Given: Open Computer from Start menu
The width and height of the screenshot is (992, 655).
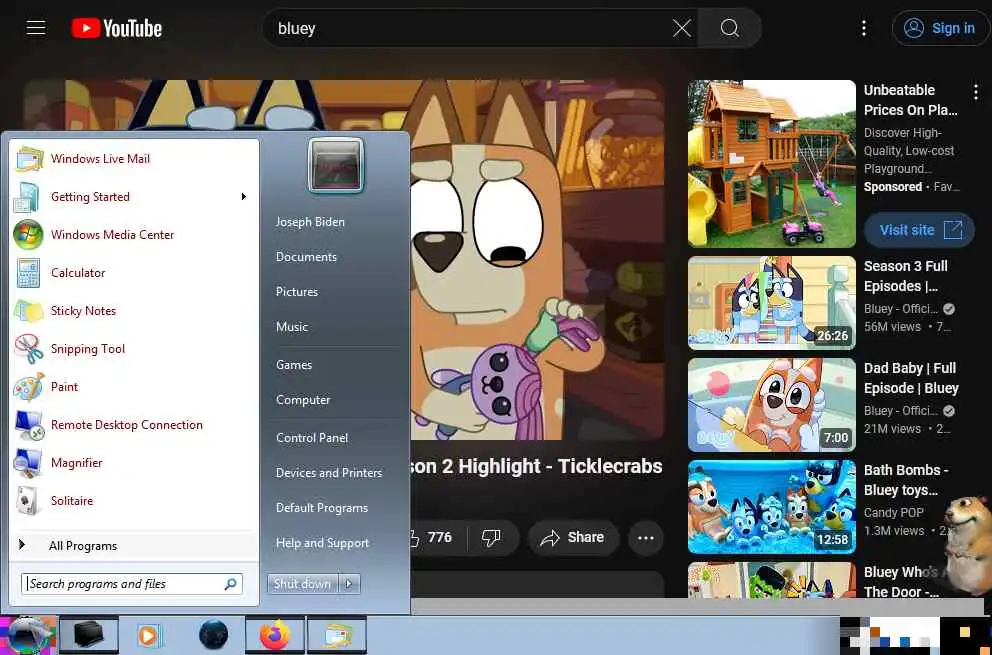Looking at the screenshot, I should click(303, 400).
